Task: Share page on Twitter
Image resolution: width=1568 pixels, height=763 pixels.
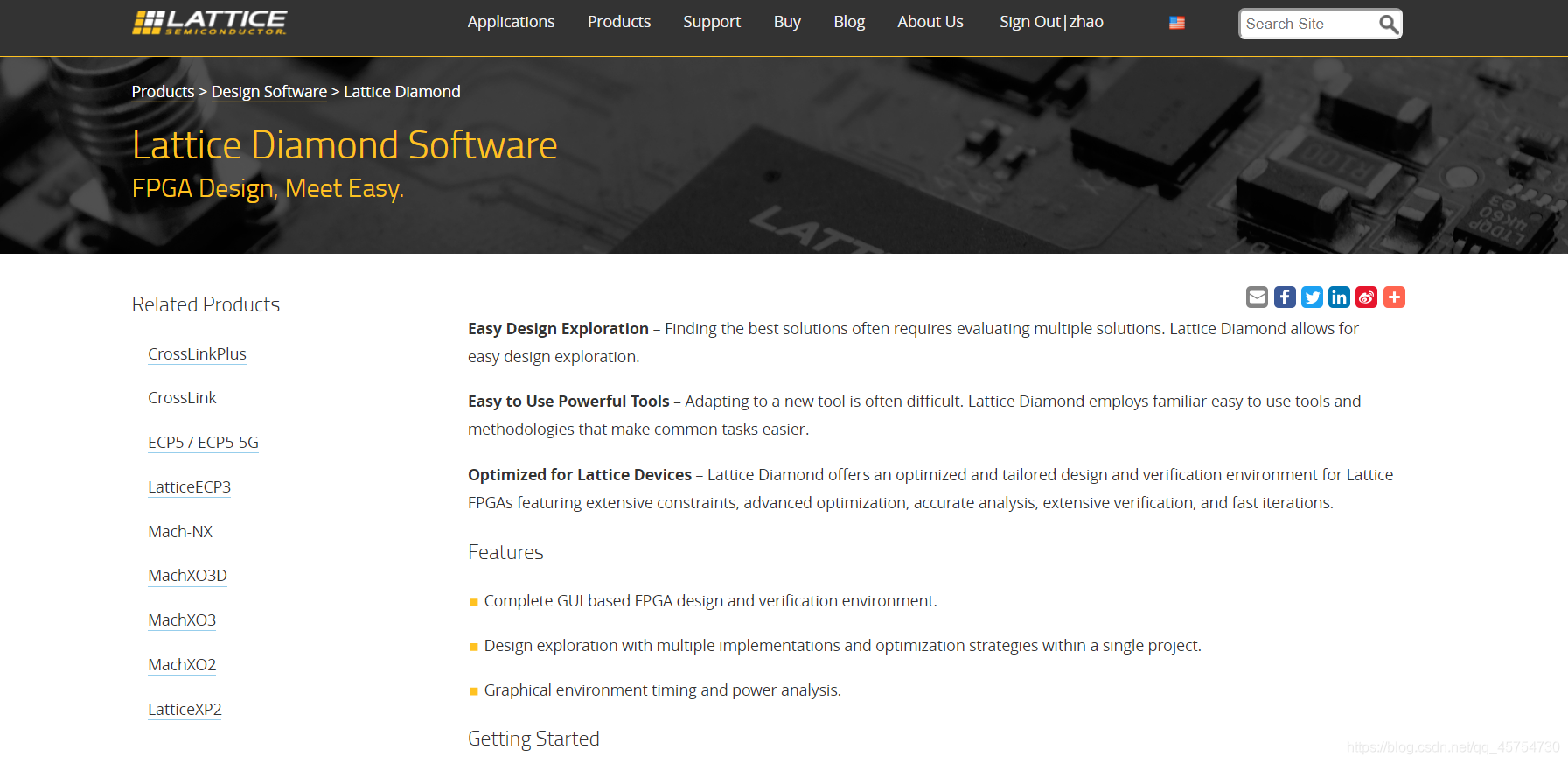Action: coord(1312,297)
